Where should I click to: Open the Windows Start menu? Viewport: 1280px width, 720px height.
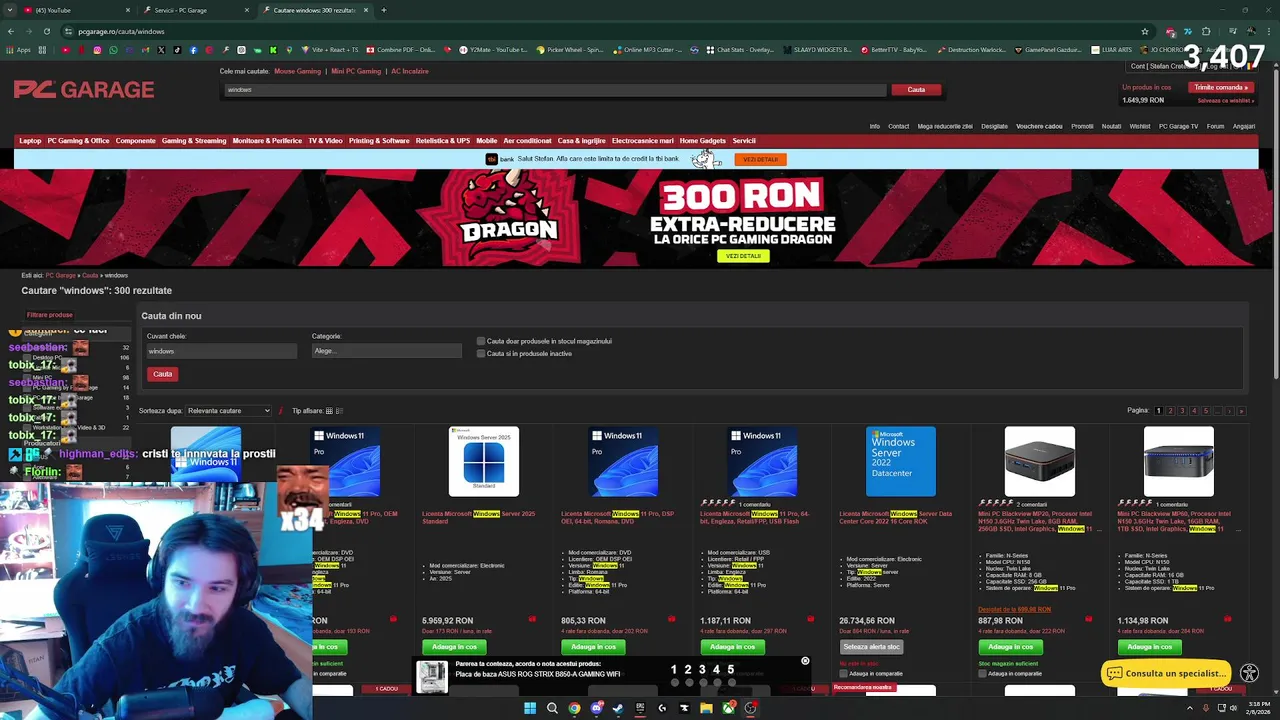(529, 708)
